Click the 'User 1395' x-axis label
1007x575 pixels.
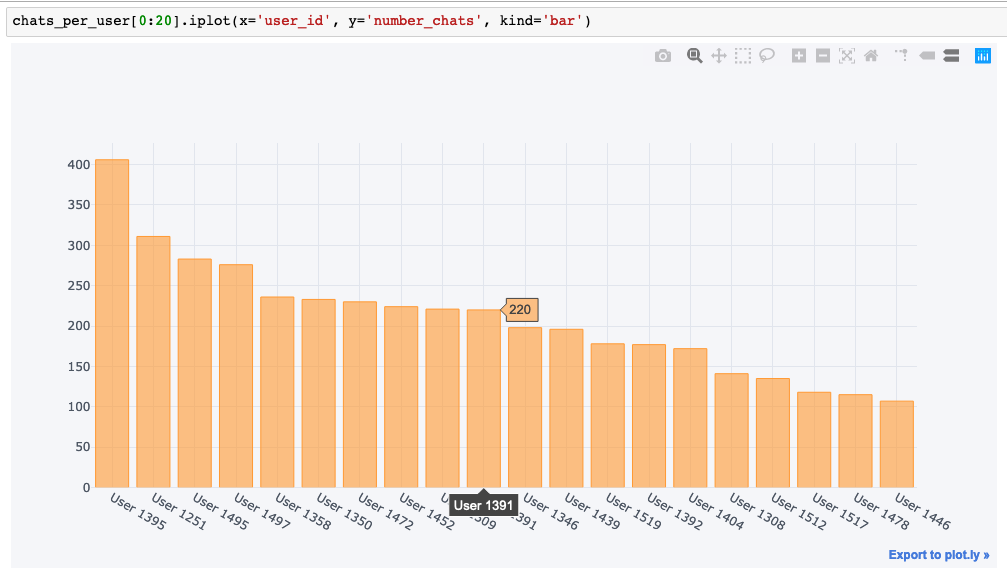point(138,511)
